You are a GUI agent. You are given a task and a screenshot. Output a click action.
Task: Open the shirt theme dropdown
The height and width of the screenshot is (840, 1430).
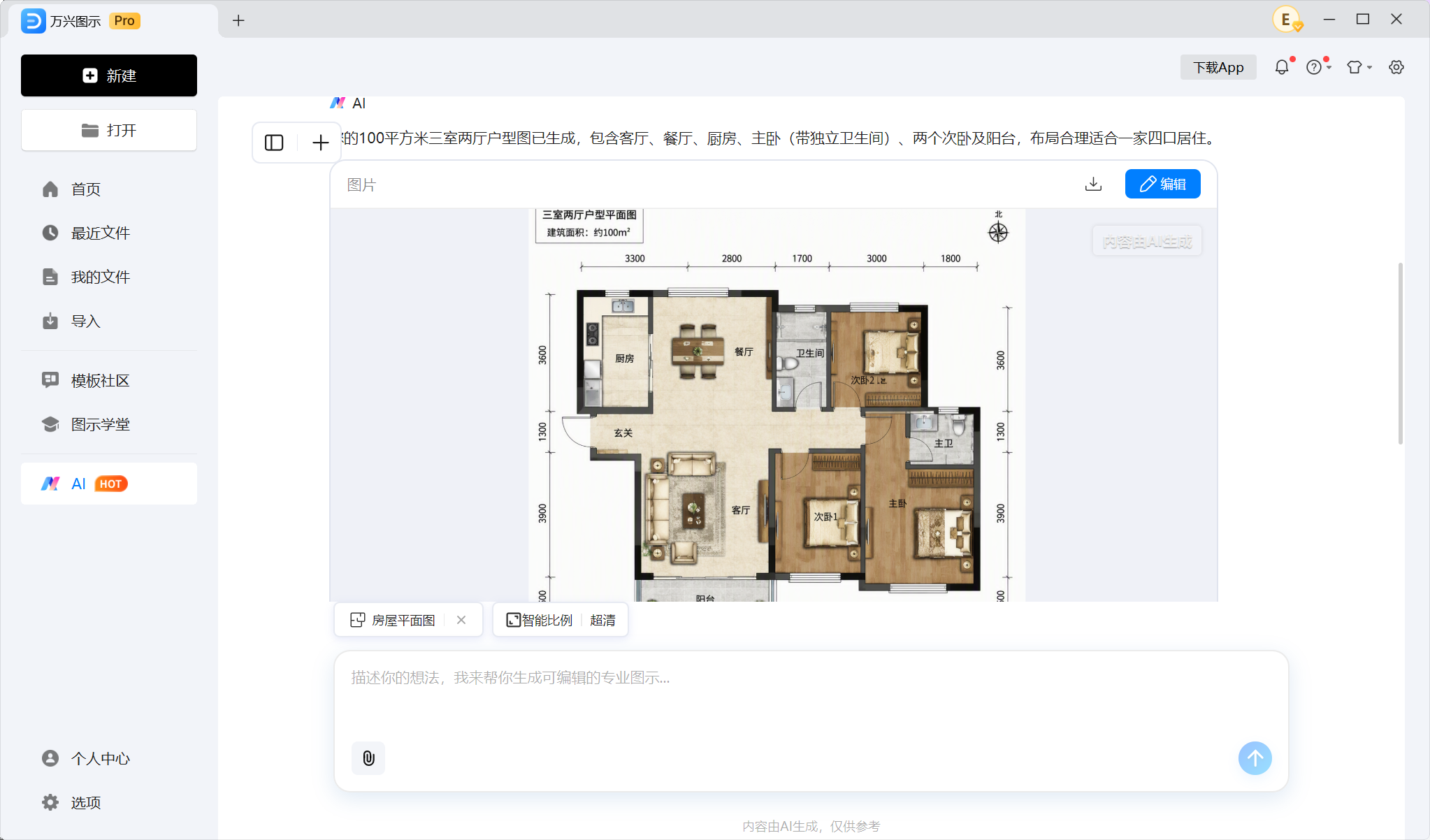tap(1359, 67)
